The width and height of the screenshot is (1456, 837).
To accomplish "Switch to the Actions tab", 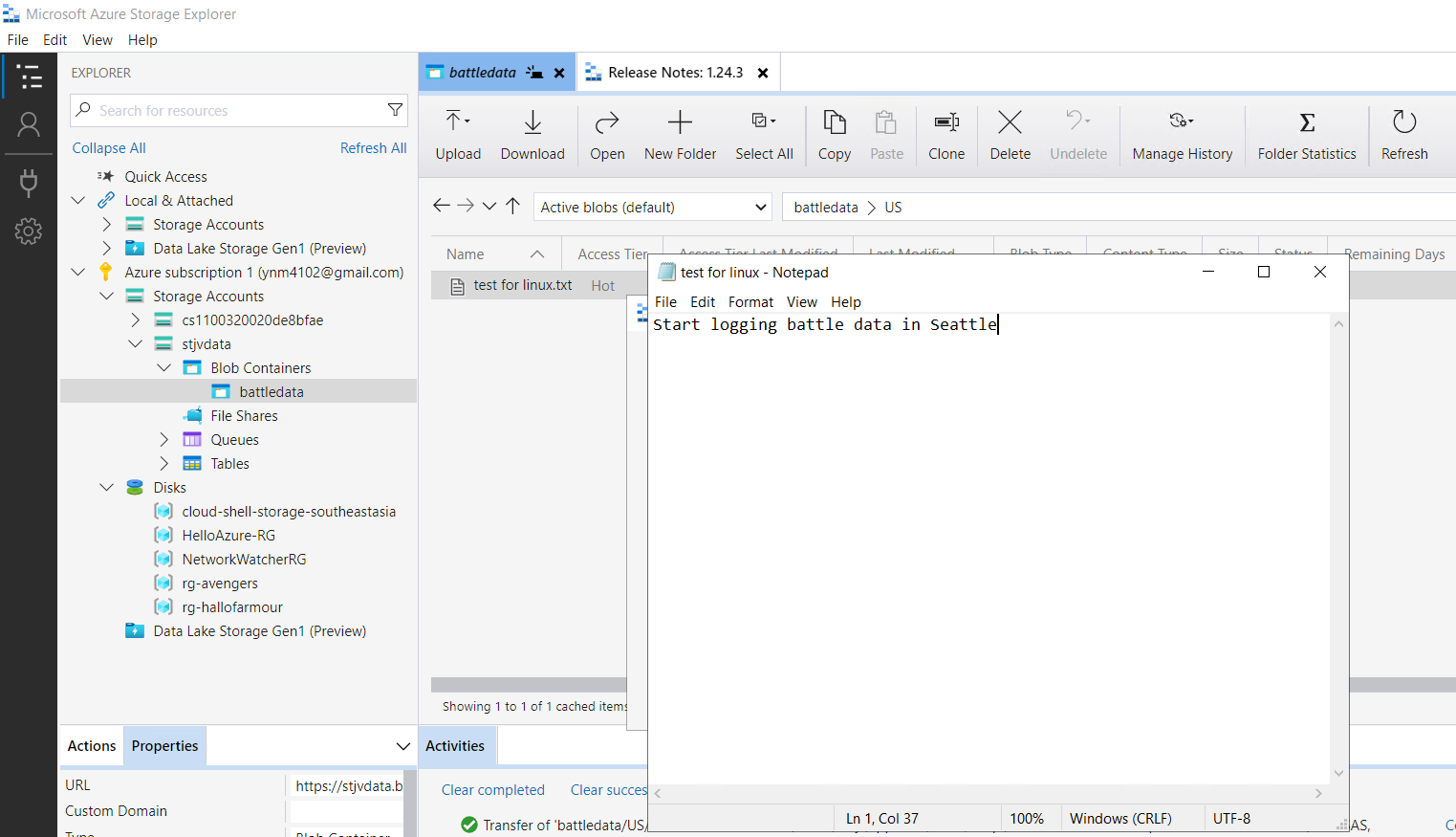I will click(92, 746).
